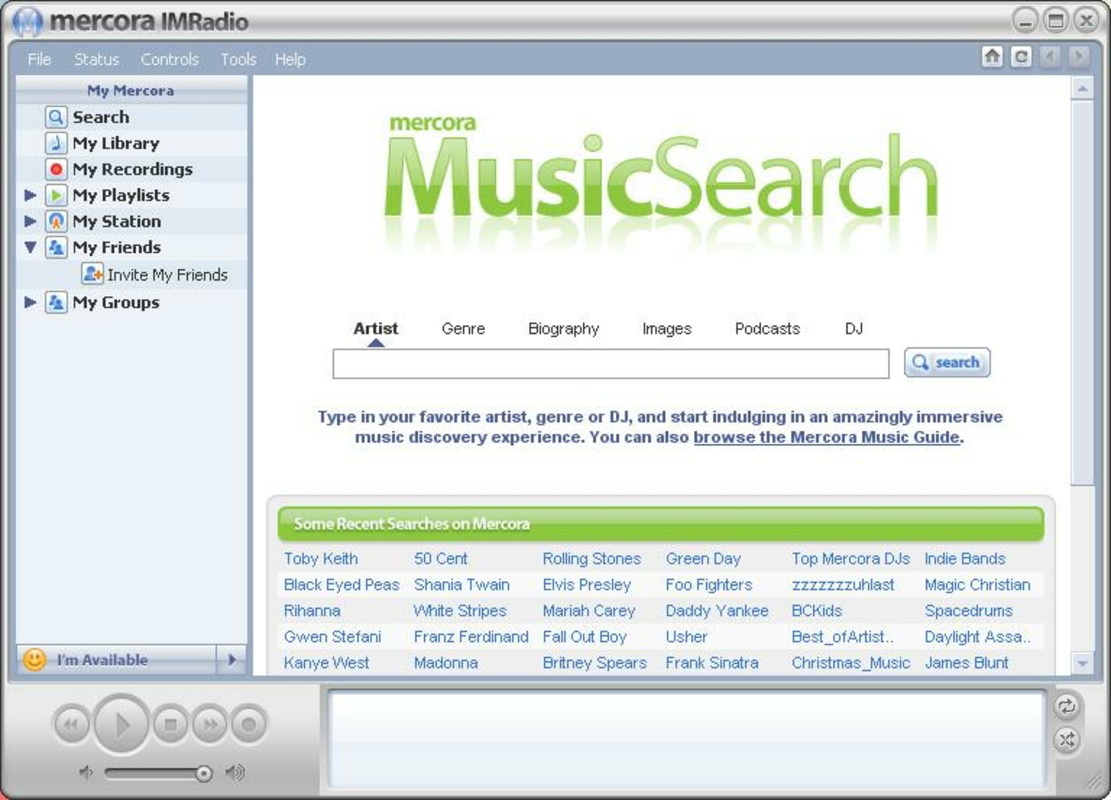This screenshot has height=800, width=1111.
Task: Toggle repeat mode in the player
Action: [1066, 706]
